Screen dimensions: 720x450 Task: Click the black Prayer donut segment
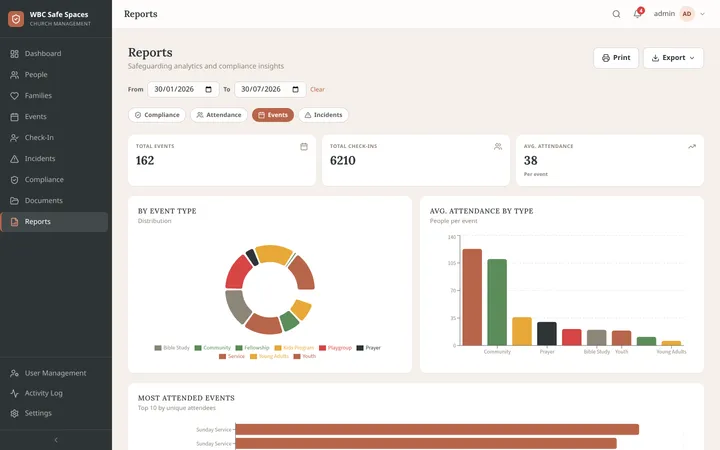[x=252, y=257]
